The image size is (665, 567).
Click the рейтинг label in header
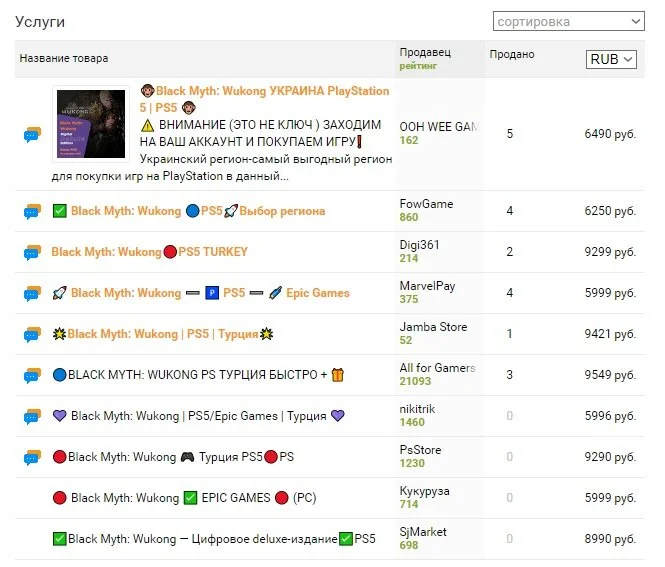coord(418,66)
